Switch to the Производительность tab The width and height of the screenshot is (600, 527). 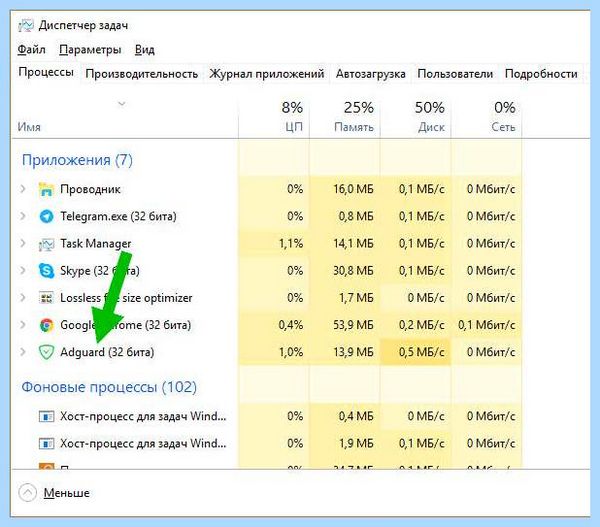pyautogui.click(x=142, y=73)
